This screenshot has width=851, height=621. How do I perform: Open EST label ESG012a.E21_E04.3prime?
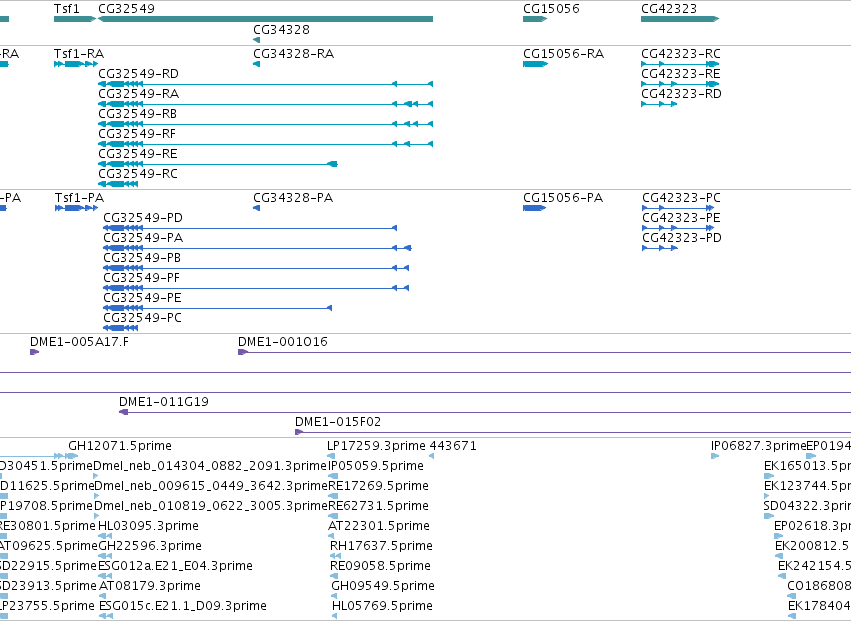[x=175, y=567]
